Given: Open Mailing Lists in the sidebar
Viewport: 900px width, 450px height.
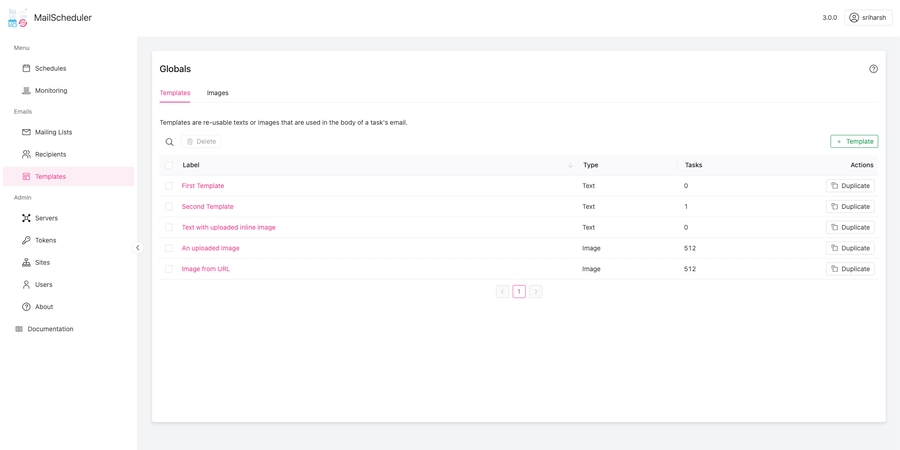Looking at the screenshot, I should pos(68,132).
